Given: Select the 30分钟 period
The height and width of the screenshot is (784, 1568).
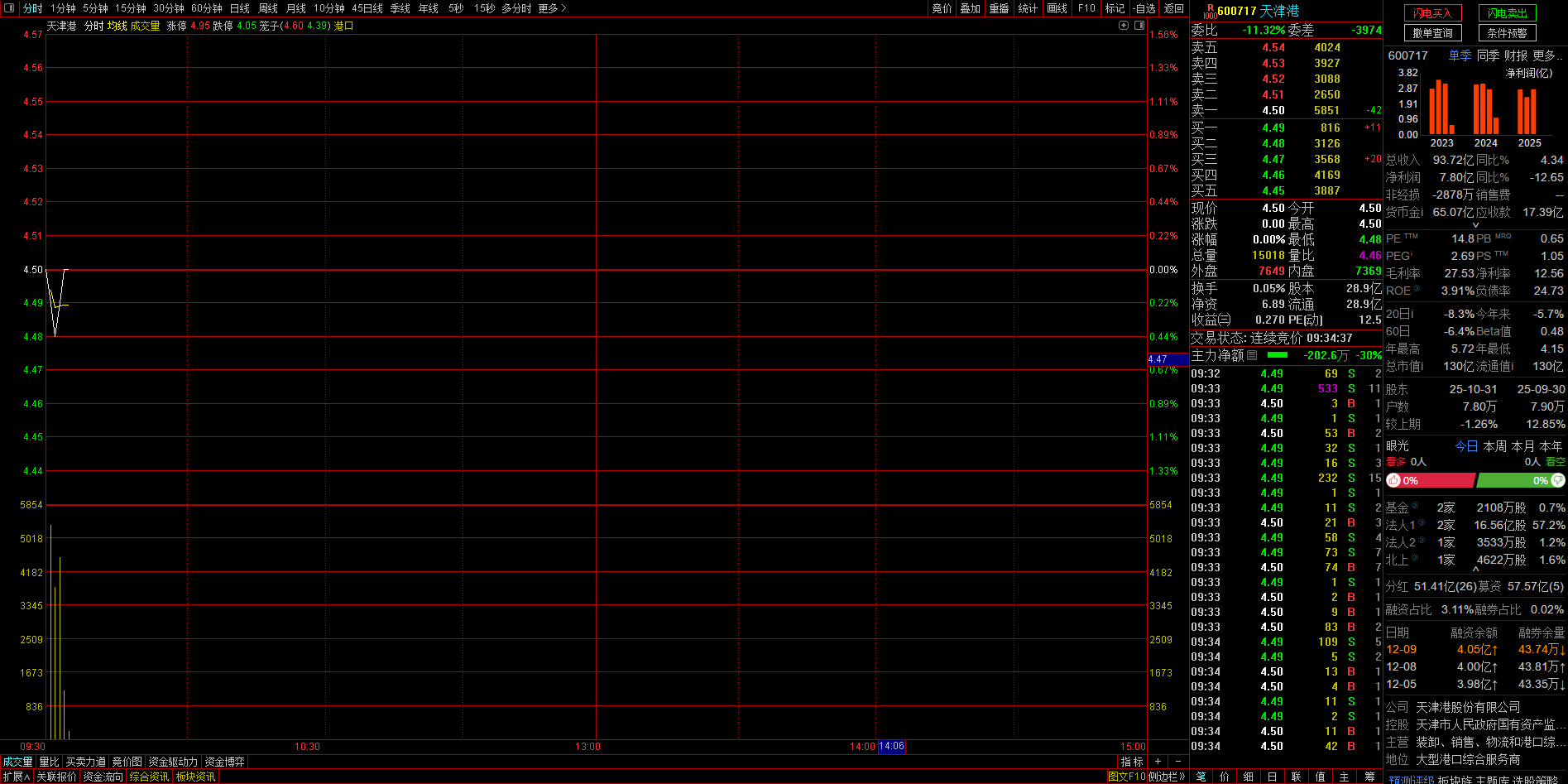Looking at the screenshot, I should tap(169, 8).
